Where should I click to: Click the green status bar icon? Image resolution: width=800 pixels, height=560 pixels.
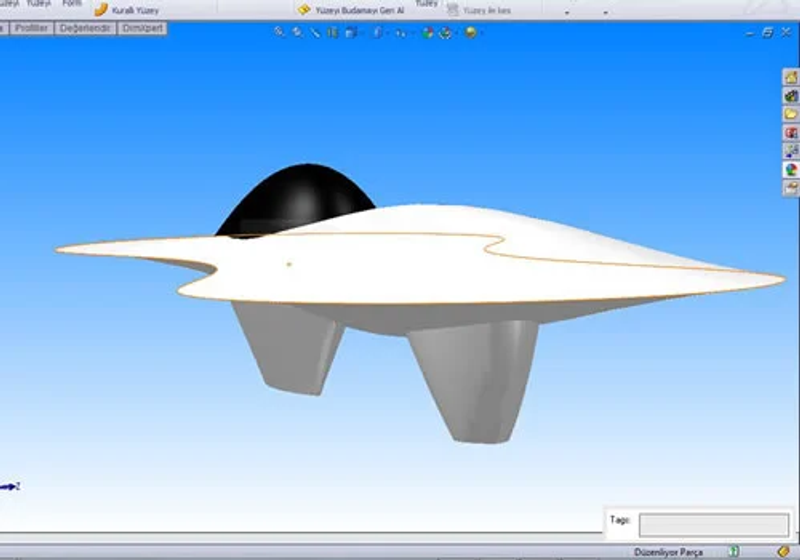point(734,551)
